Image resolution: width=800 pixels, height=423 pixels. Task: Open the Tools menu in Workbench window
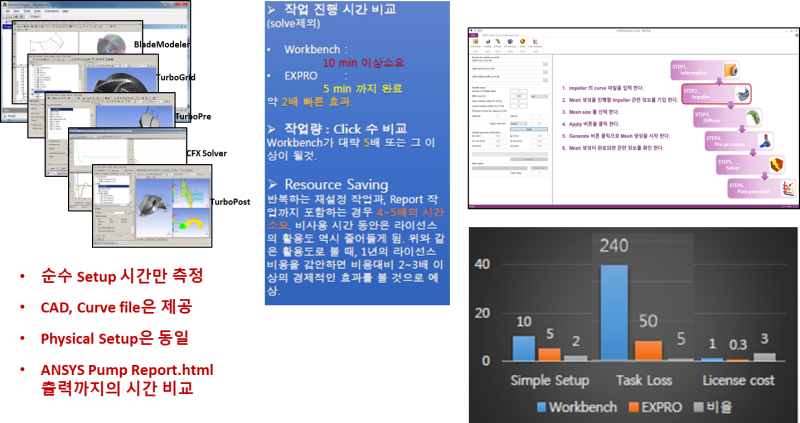click(x=27, y=11)
